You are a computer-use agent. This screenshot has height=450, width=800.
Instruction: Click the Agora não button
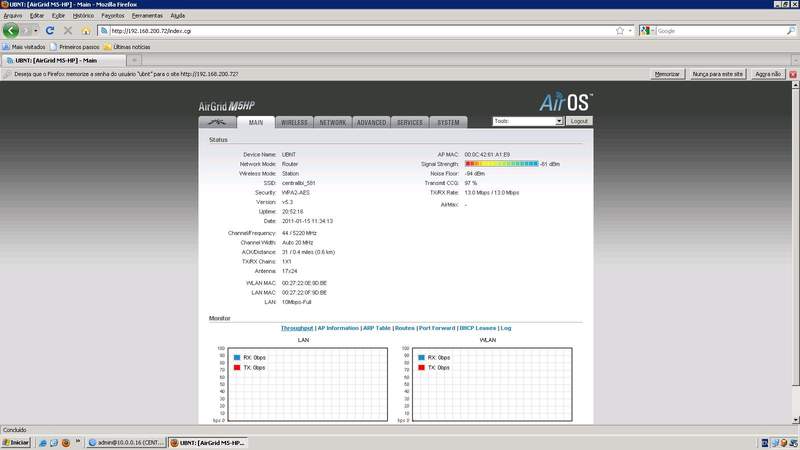[768, 74]
